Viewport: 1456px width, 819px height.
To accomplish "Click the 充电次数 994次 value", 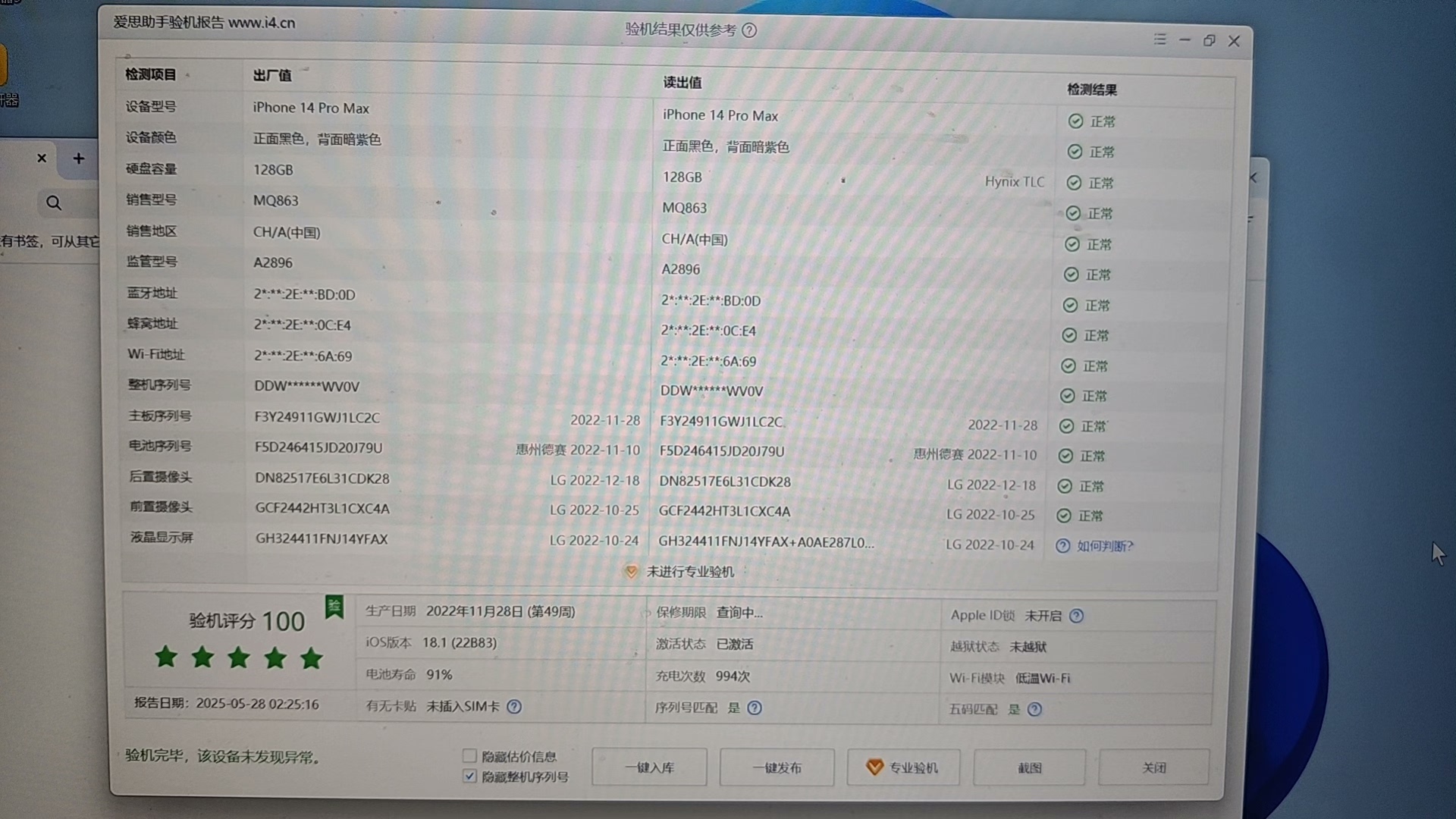I will click(x=733, y=676).
